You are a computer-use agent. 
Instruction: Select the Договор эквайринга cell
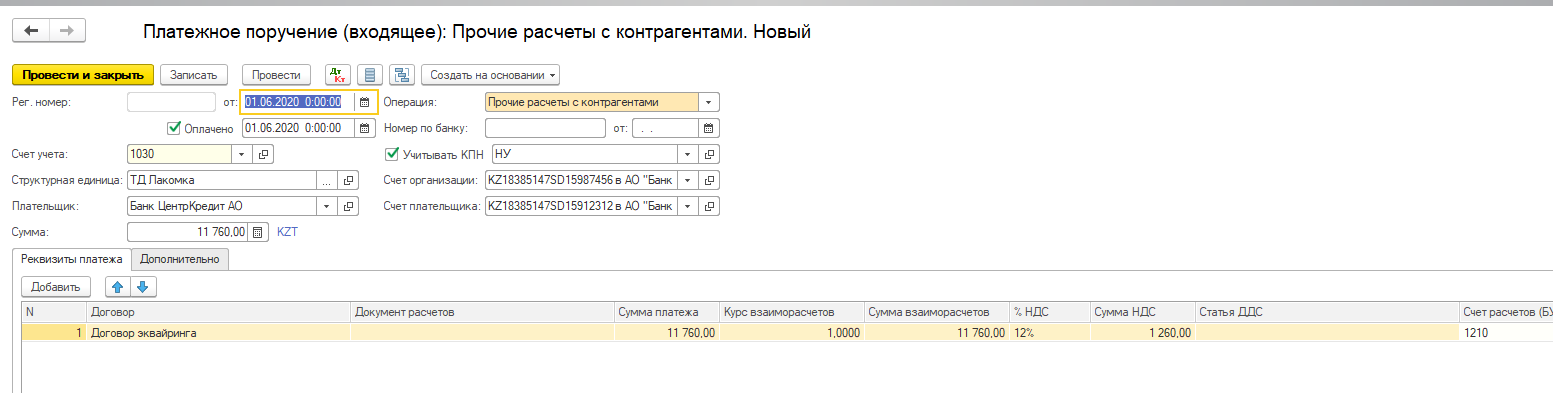point(219,333)
